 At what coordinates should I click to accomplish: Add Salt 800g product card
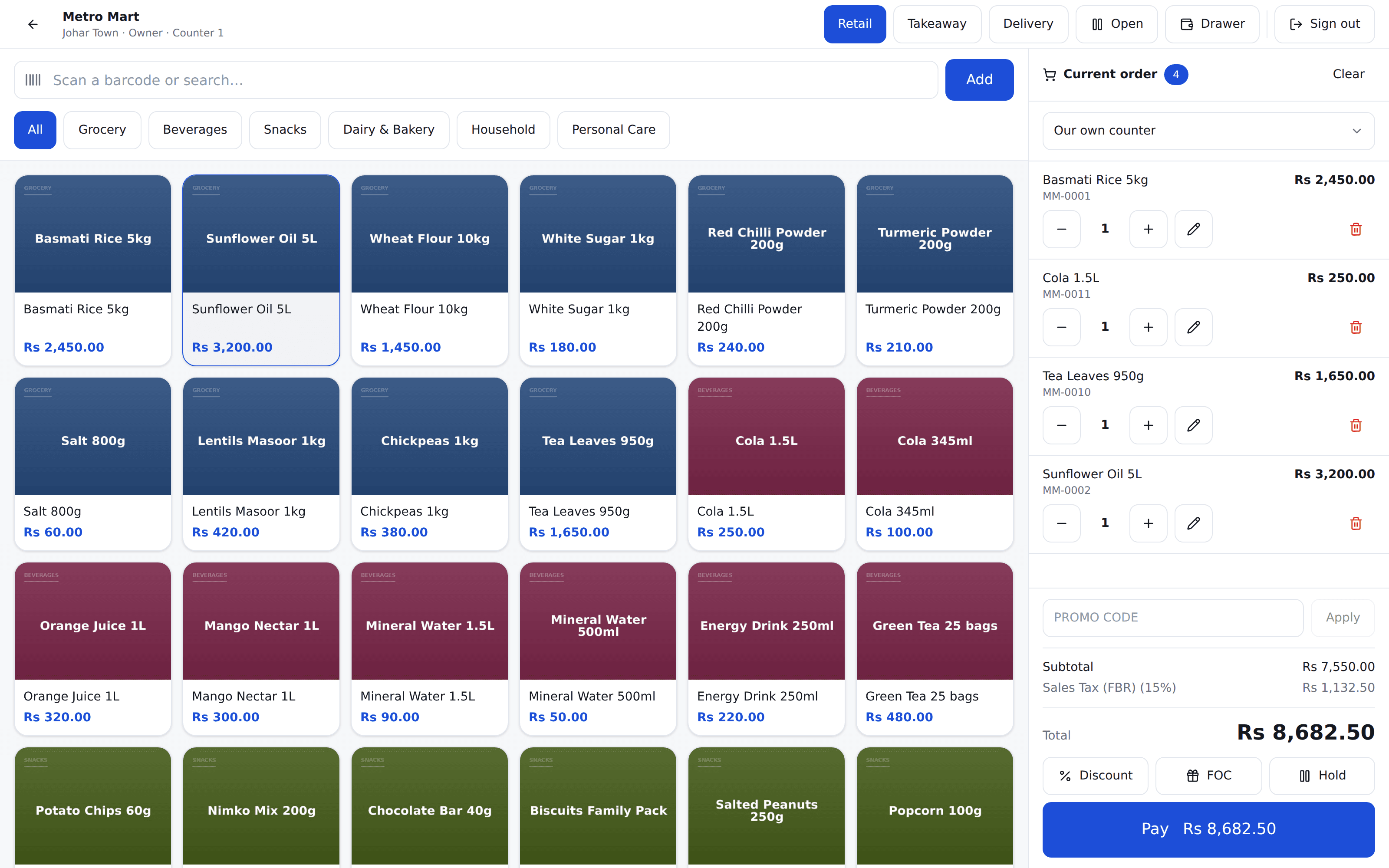[x=92, y=464]
